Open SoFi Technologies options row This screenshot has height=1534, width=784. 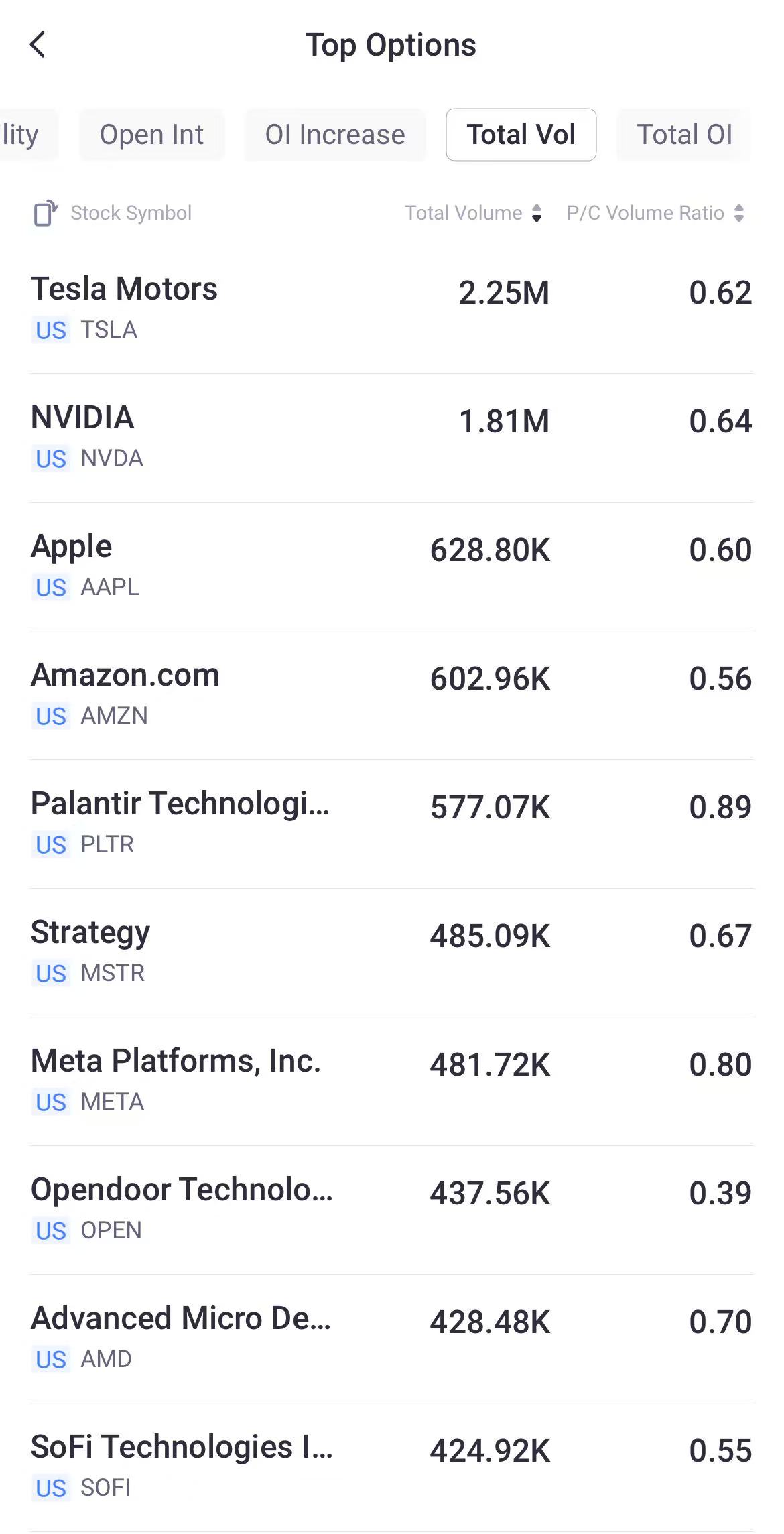tap(391, 1466)
